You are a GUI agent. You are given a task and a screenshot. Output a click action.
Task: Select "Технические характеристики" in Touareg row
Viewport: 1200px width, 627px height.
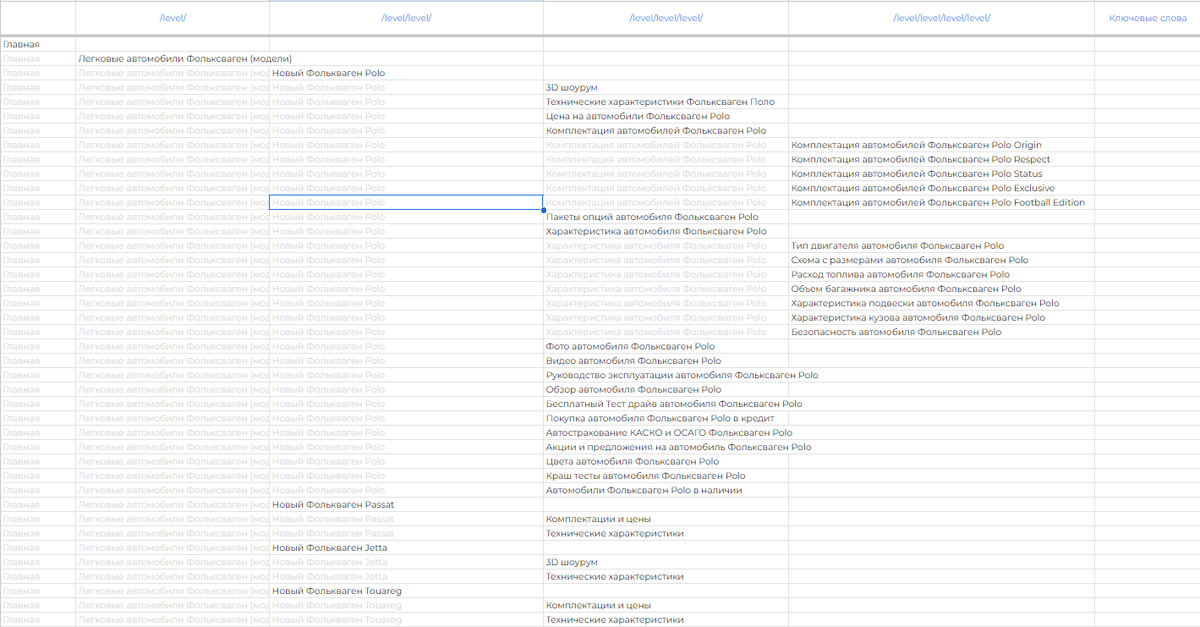pos(666,620)
